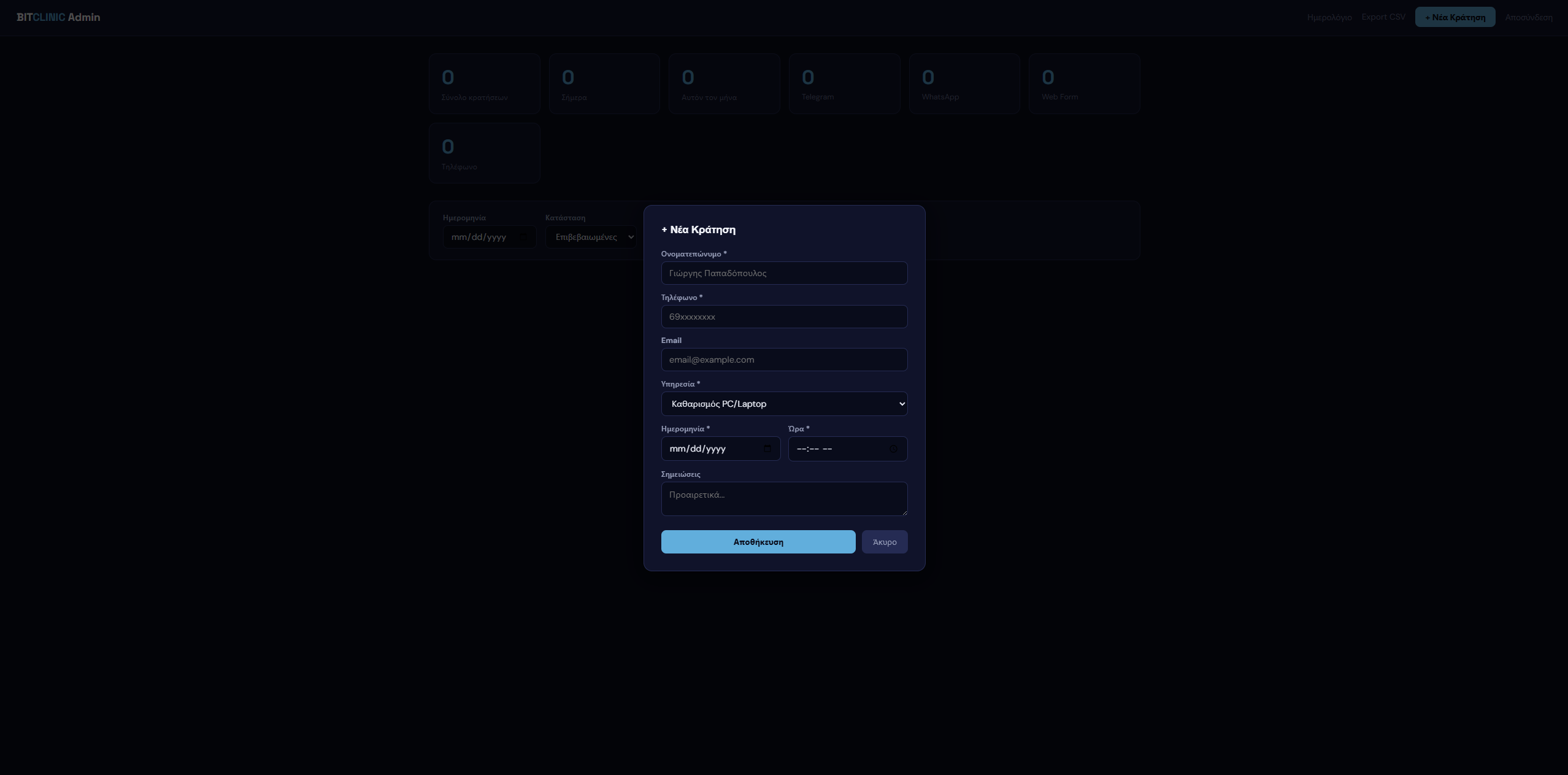Screen dimensions: 1568x775
Task: Select the Τηλέφωνο stat card
Action: 485,153
